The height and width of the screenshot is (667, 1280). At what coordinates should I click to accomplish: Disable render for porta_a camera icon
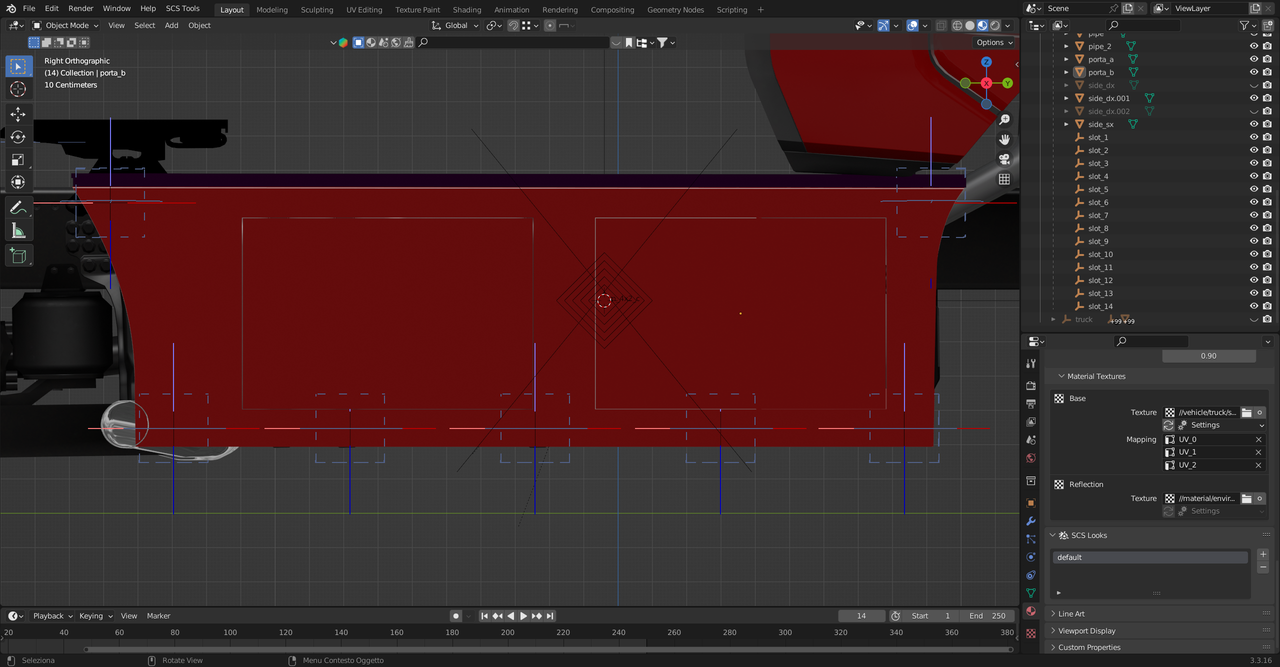(1269, 59)
